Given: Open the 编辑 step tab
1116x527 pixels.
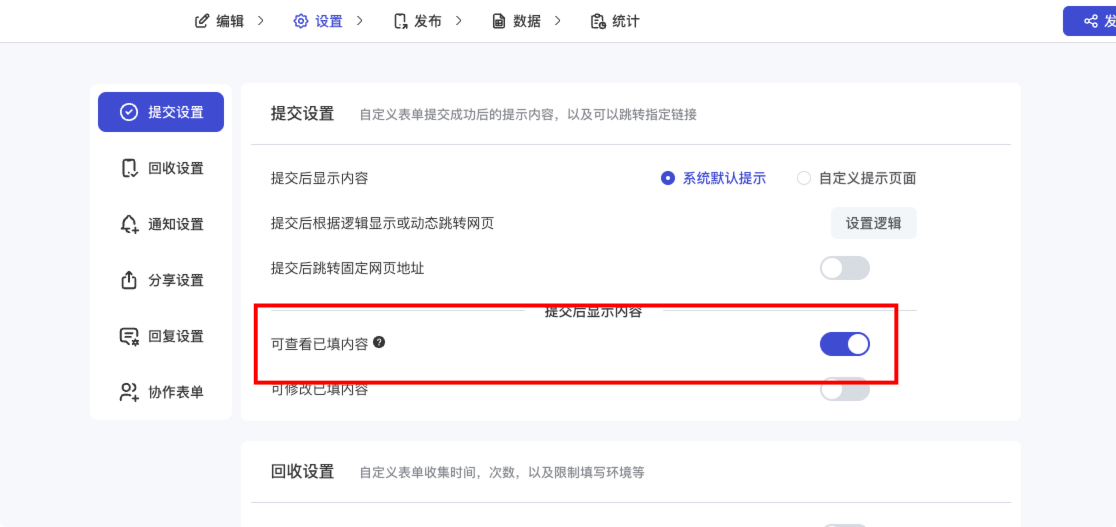Looking at the screenshot, I should coord(219,21).
